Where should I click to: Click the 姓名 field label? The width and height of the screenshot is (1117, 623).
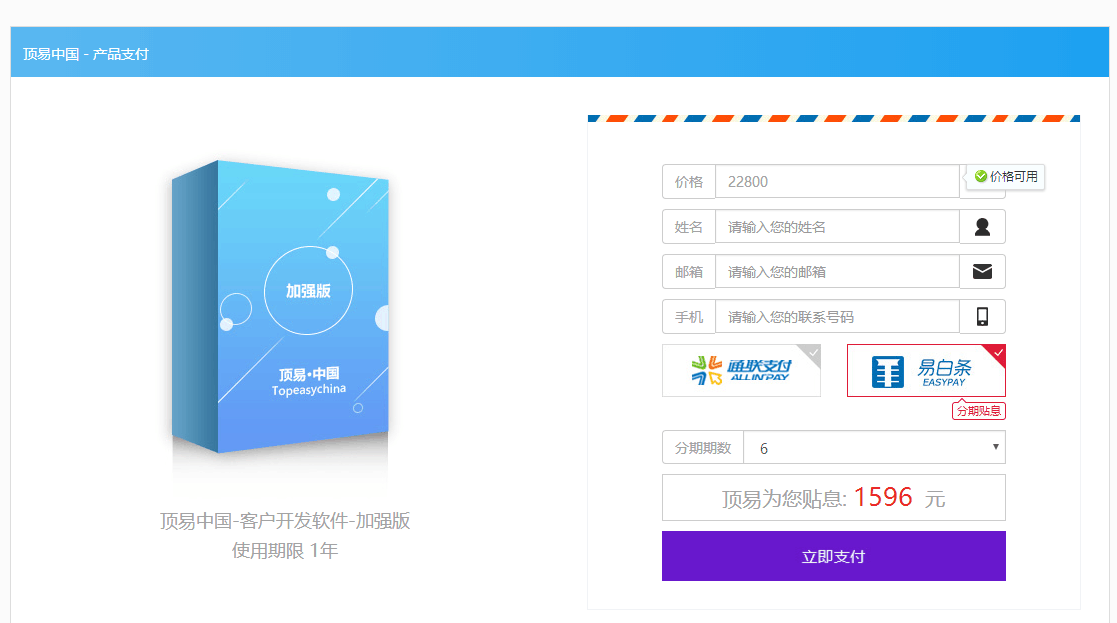689,227
